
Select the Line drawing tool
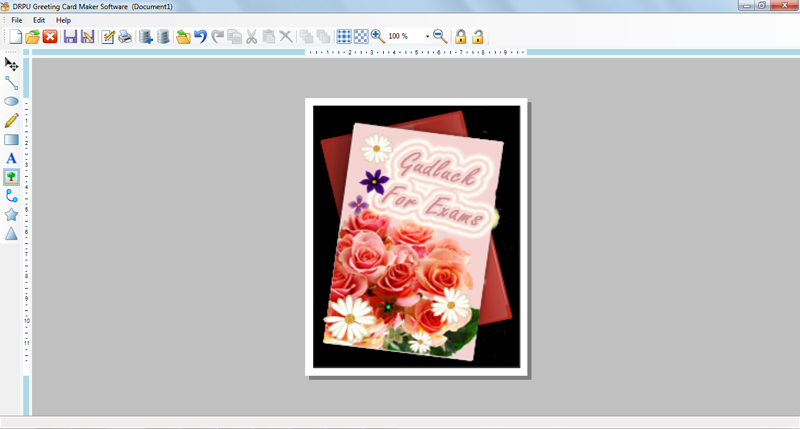[11, 83]
